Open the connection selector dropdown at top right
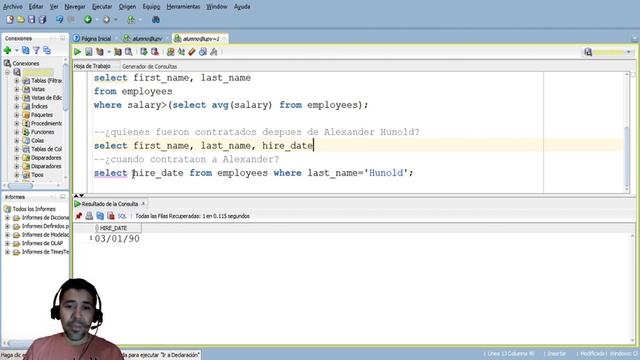This screenshot has width=640, height=360. [629, 52]
